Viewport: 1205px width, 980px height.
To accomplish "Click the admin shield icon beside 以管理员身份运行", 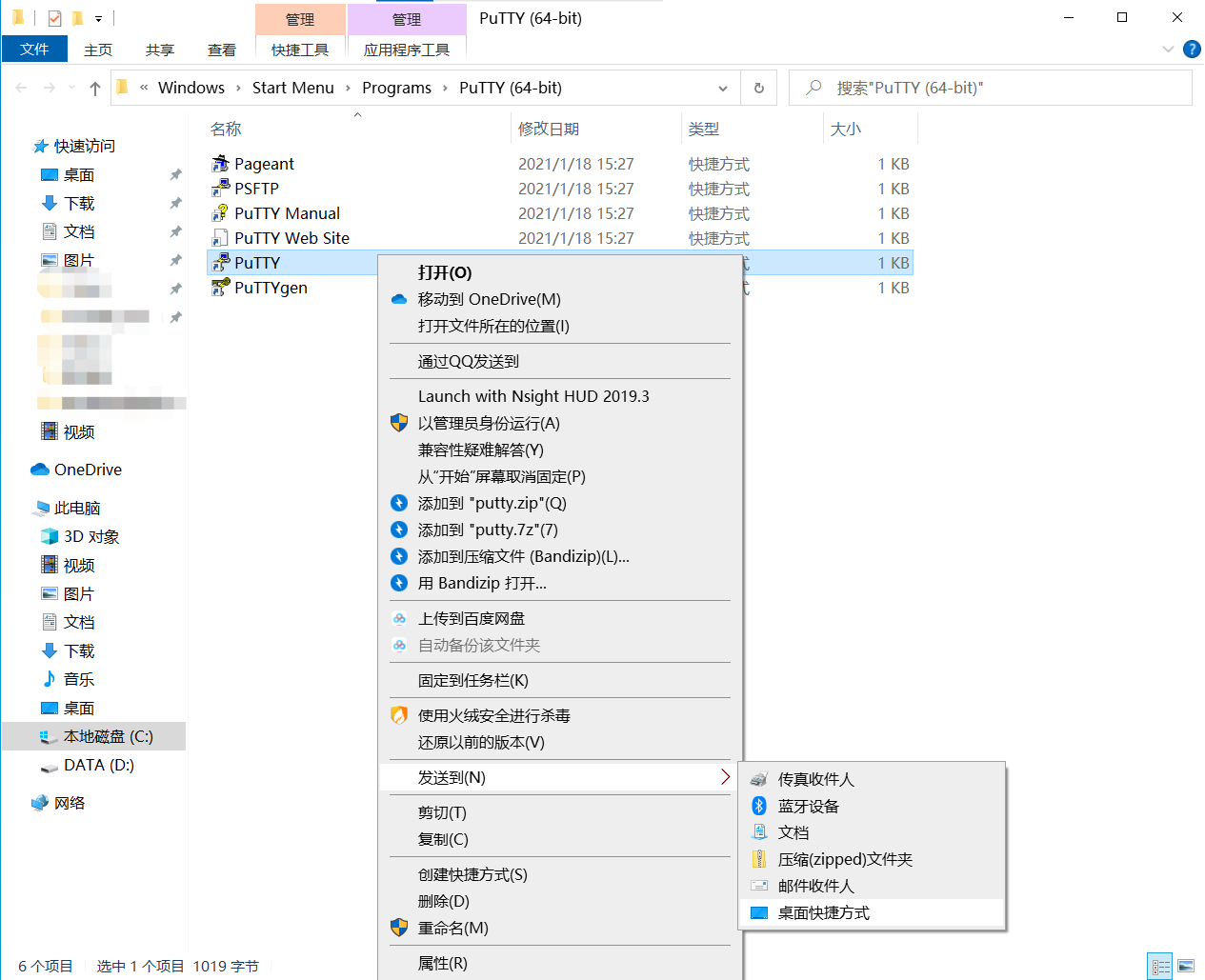I will click(x=399, y=423).
